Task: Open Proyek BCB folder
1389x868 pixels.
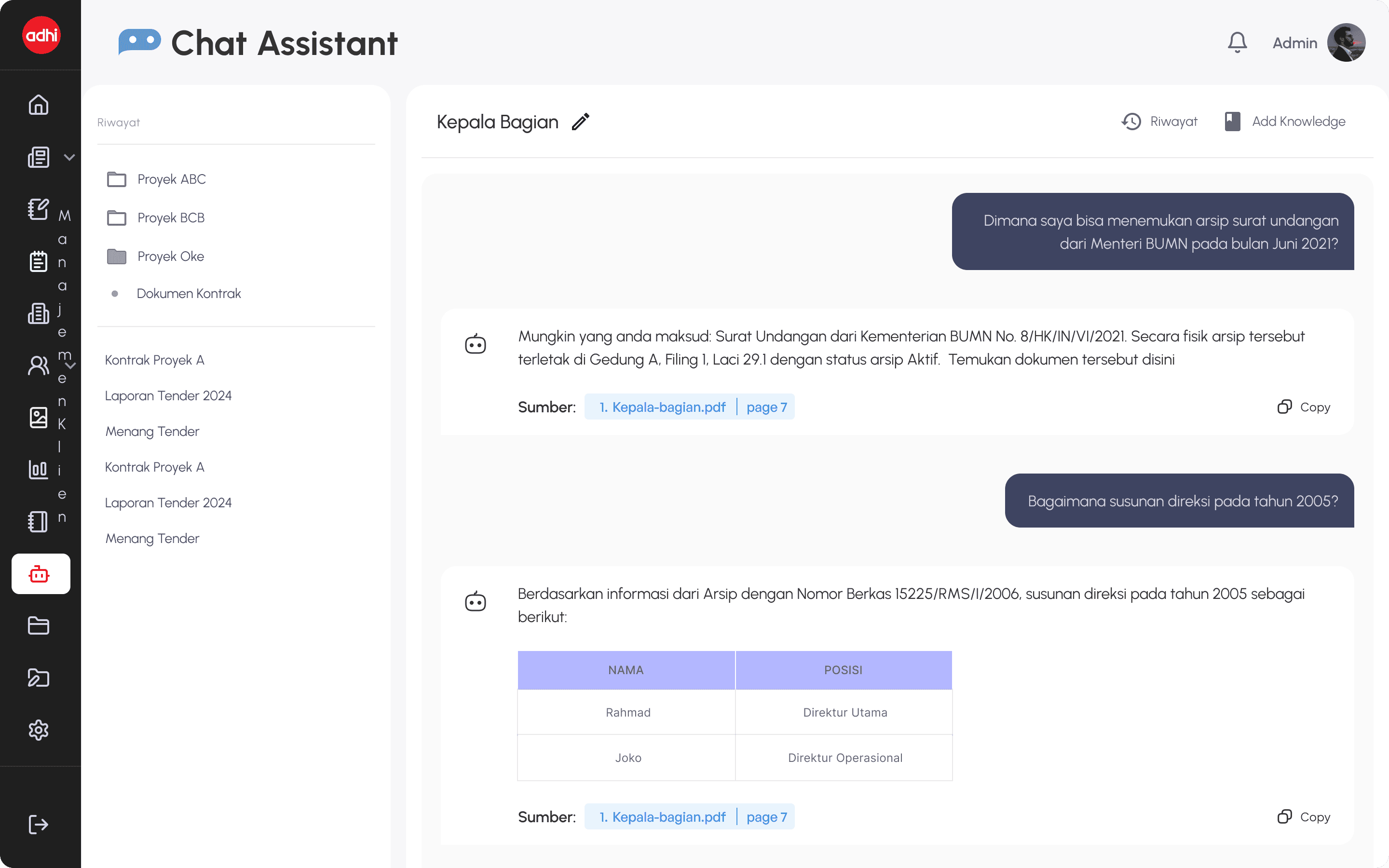Action: (x=170, y=217)
